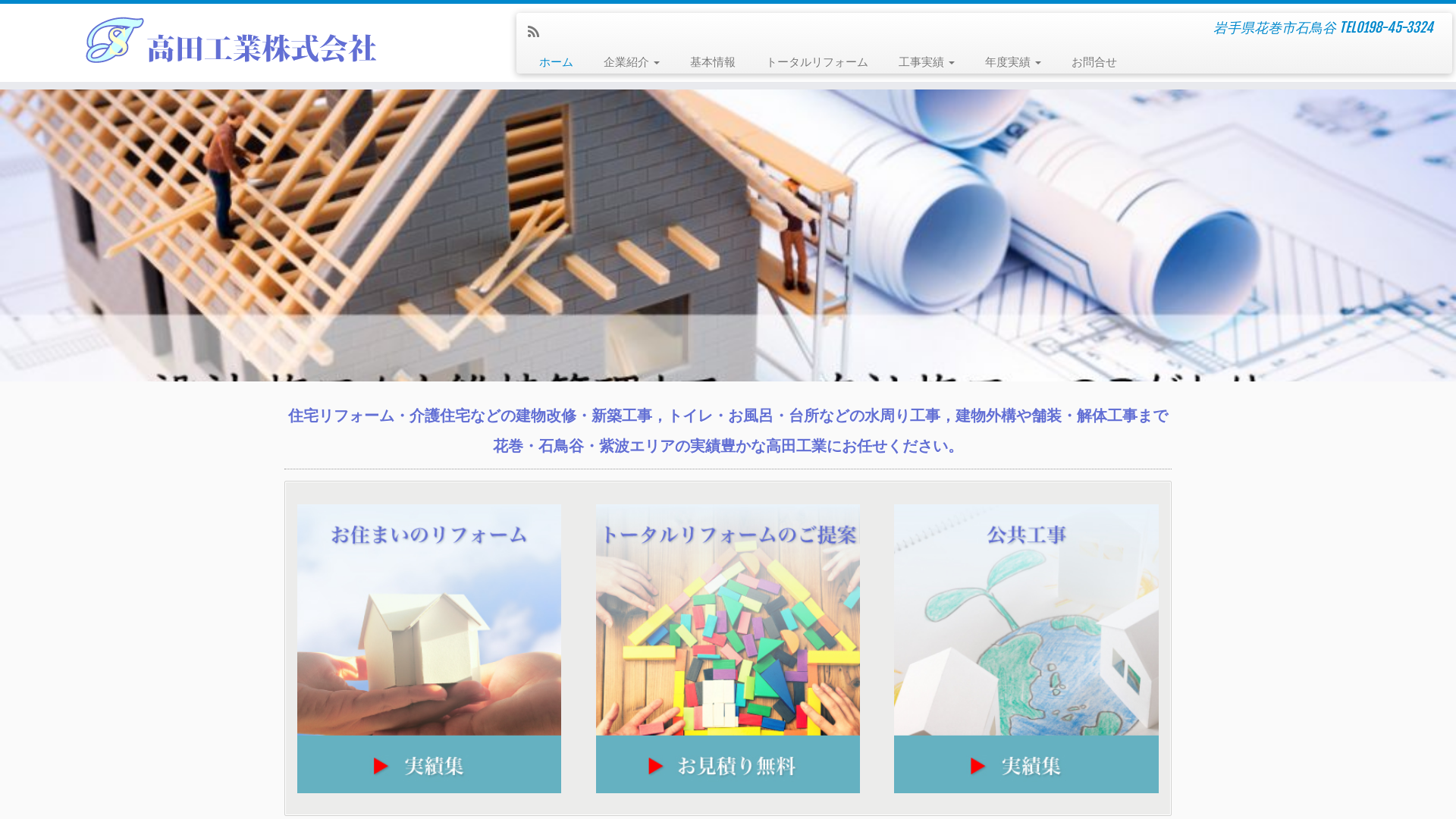The height and width of the screenshot is (819, 1456).
Task: Click the 実績集 button under 公共工事
Action: click(x=1026, y=766)
